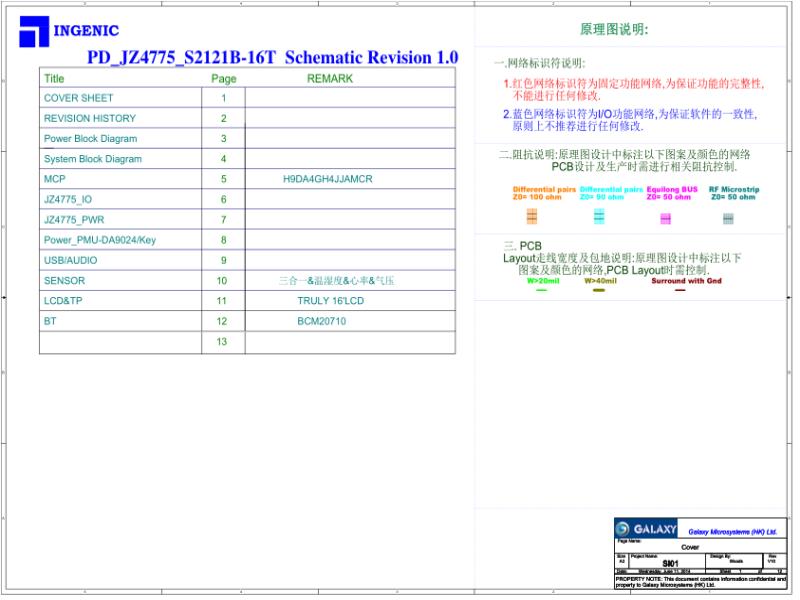The height and width of the screenshot is (600, 800).
Task: Click page number 1 cell
Action: [x=223, y=98]
